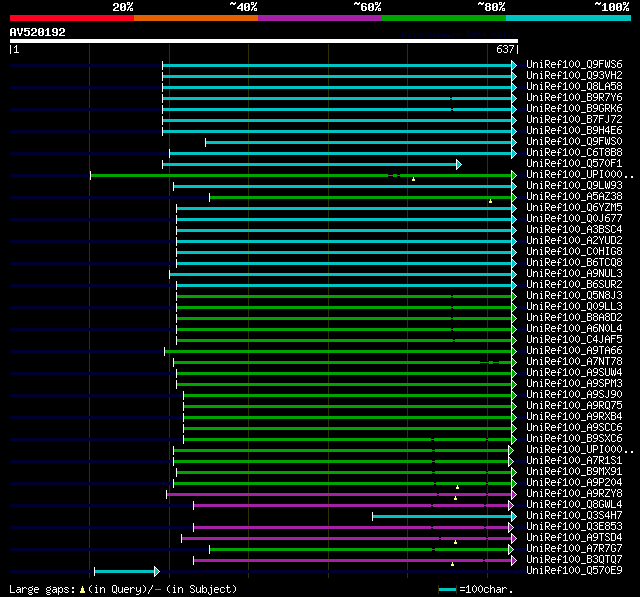Open the UniRef100_Q9FWS6 hit label
640x597 pixels.
(574, 65)
